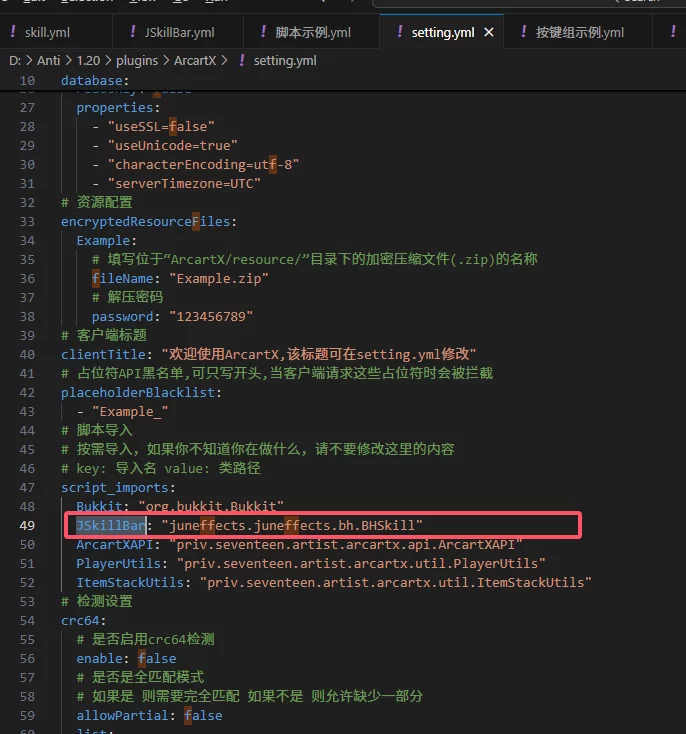Open the ArcartX breadcrumb folder
686x734 pixels.
[195, 60]
